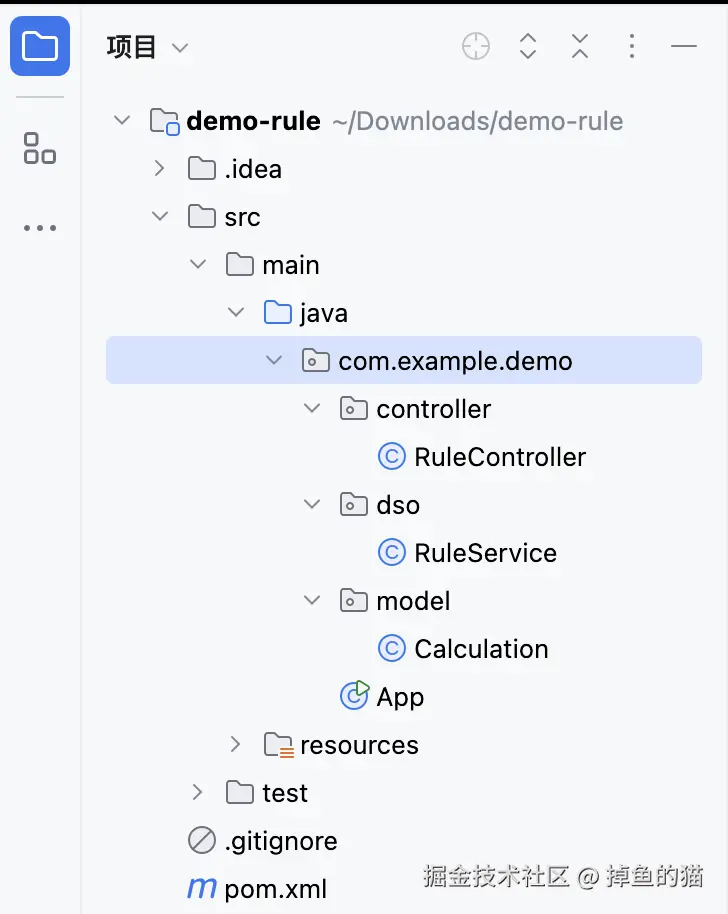Show more tool windows ellipsis
This screenshot has width=728, height=914.
(40, 228)
